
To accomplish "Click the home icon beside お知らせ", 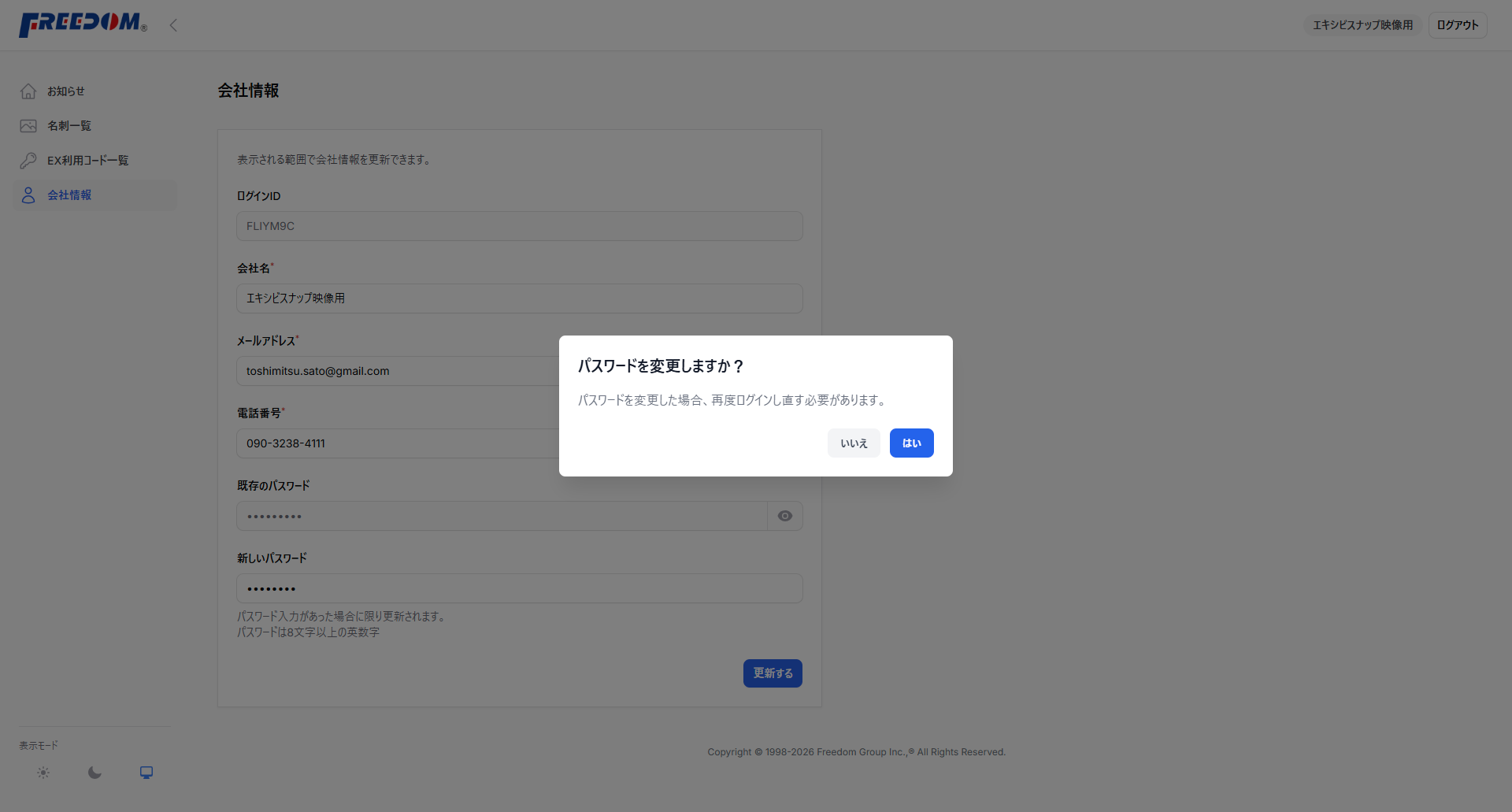I will click(28, 91).
